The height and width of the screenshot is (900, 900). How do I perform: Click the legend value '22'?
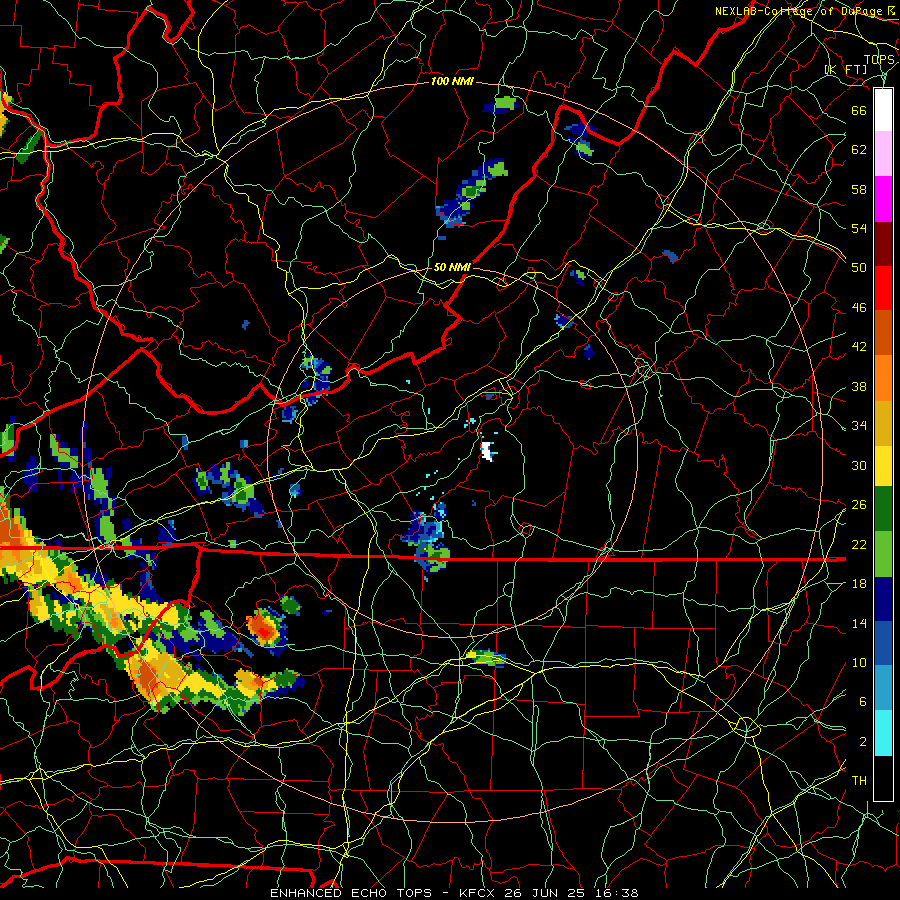[859, 545]
